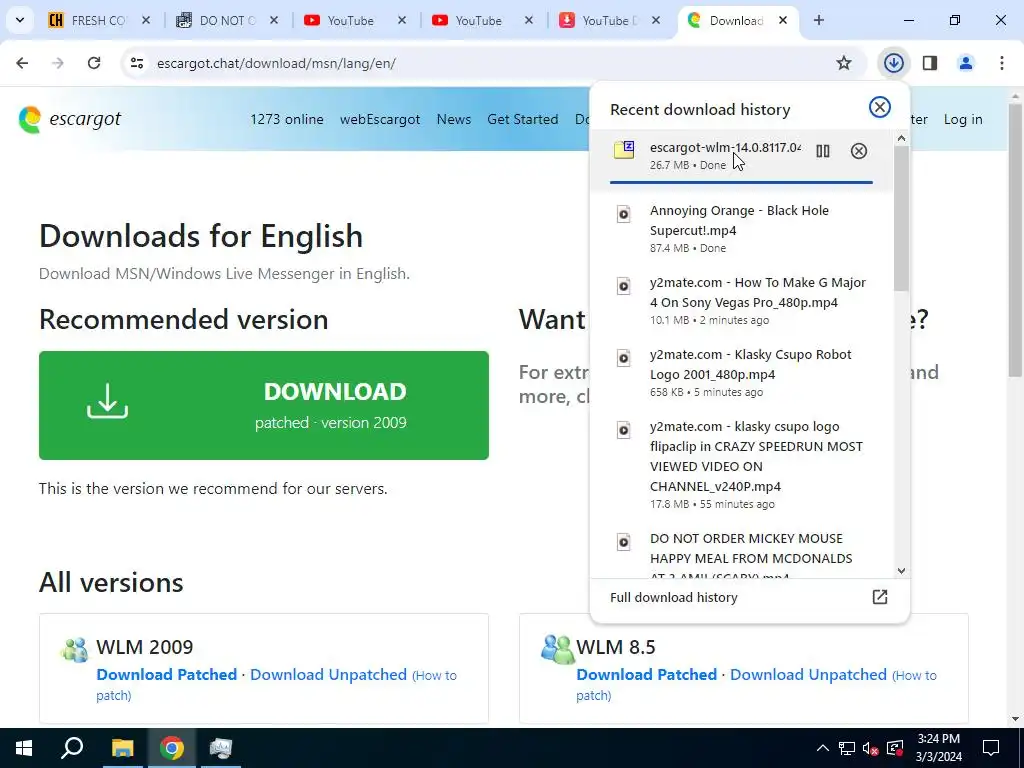Open the News nav item

(x=454, y=120)
